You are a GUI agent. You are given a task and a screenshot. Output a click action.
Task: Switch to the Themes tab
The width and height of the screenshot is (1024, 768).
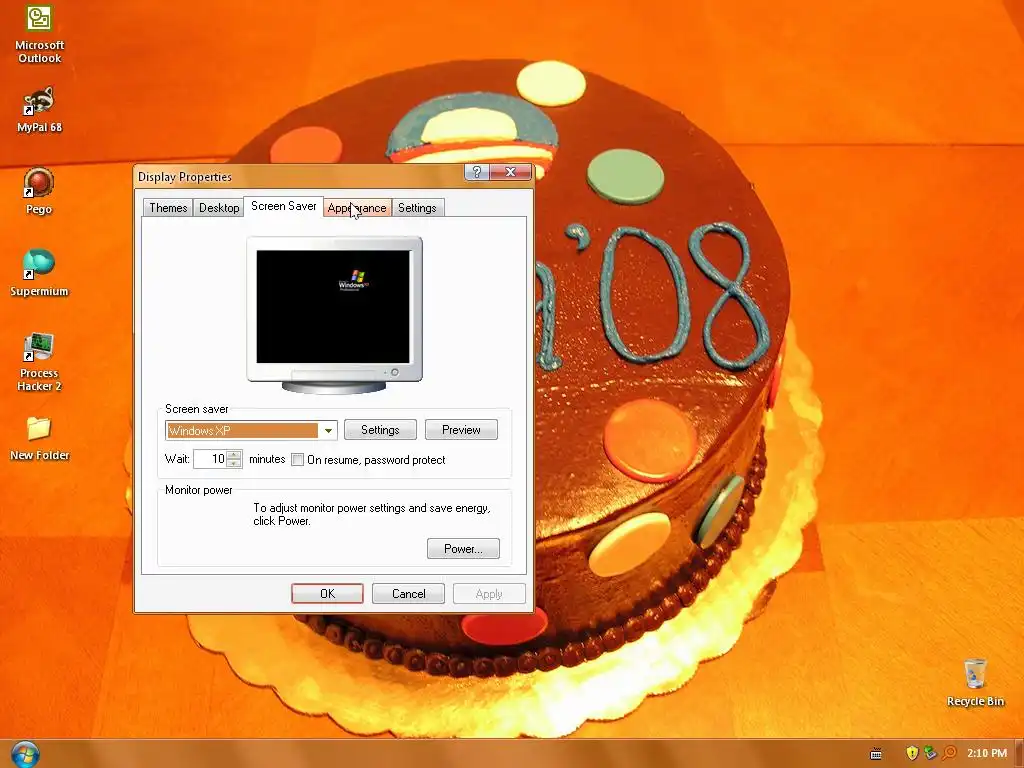[168, 208]
